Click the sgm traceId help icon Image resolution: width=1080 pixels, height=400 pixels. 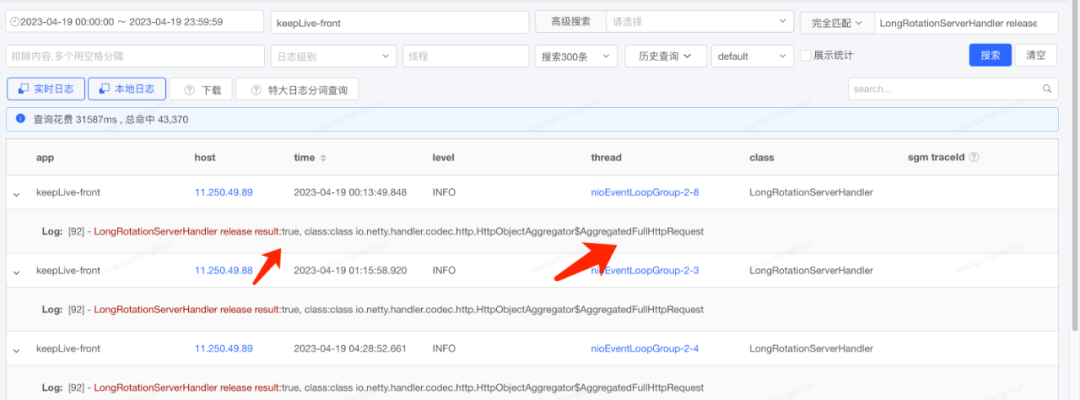pos(974,157)
